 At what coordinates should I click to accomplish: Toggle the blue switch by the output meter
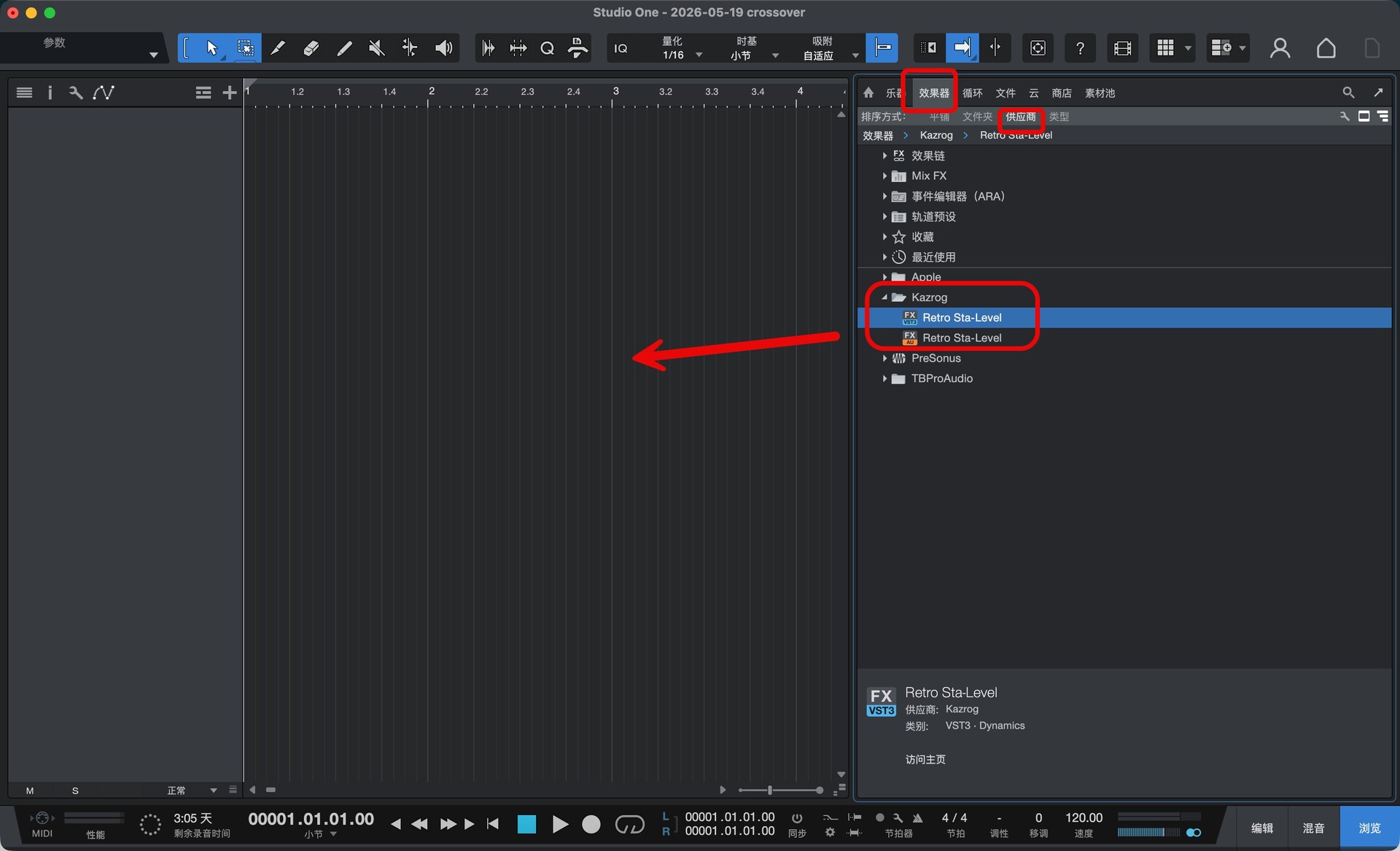1194,833
